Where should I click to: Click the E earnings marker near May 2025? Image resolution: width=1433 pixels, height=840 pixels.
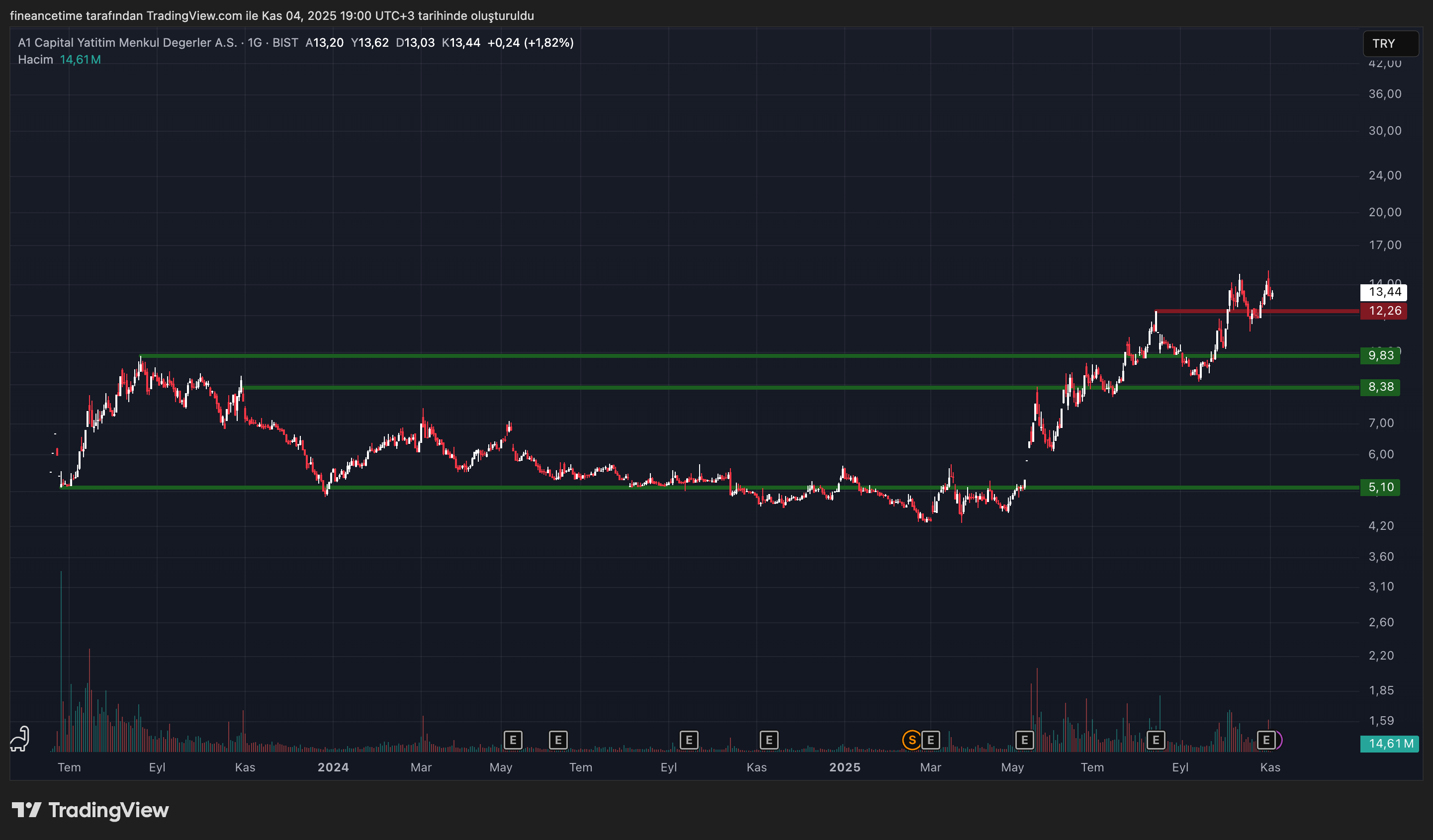coord(1025,740)
